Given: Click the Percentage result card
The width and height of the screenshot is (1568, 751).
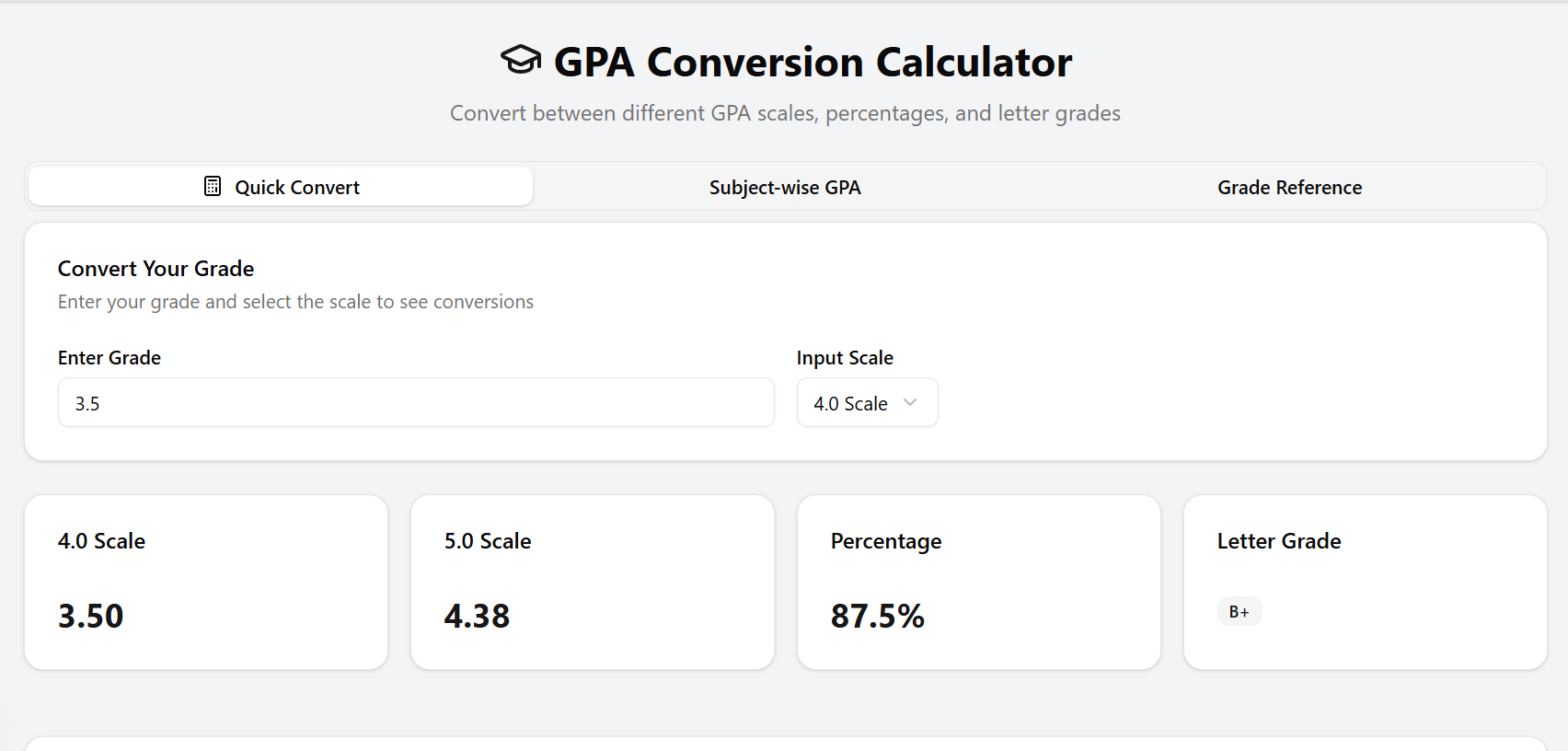Looking at the screenshot, I should coord(978,582).
